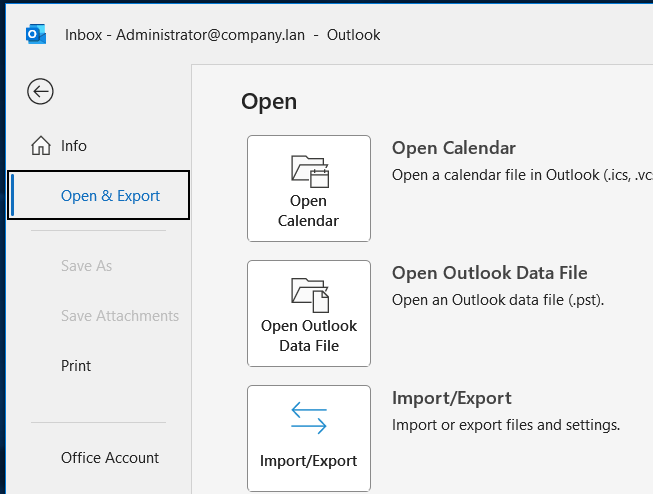The image size is (653, 494).
Task: Click the Outlook logo in title bar
Action: click(36, 34)
